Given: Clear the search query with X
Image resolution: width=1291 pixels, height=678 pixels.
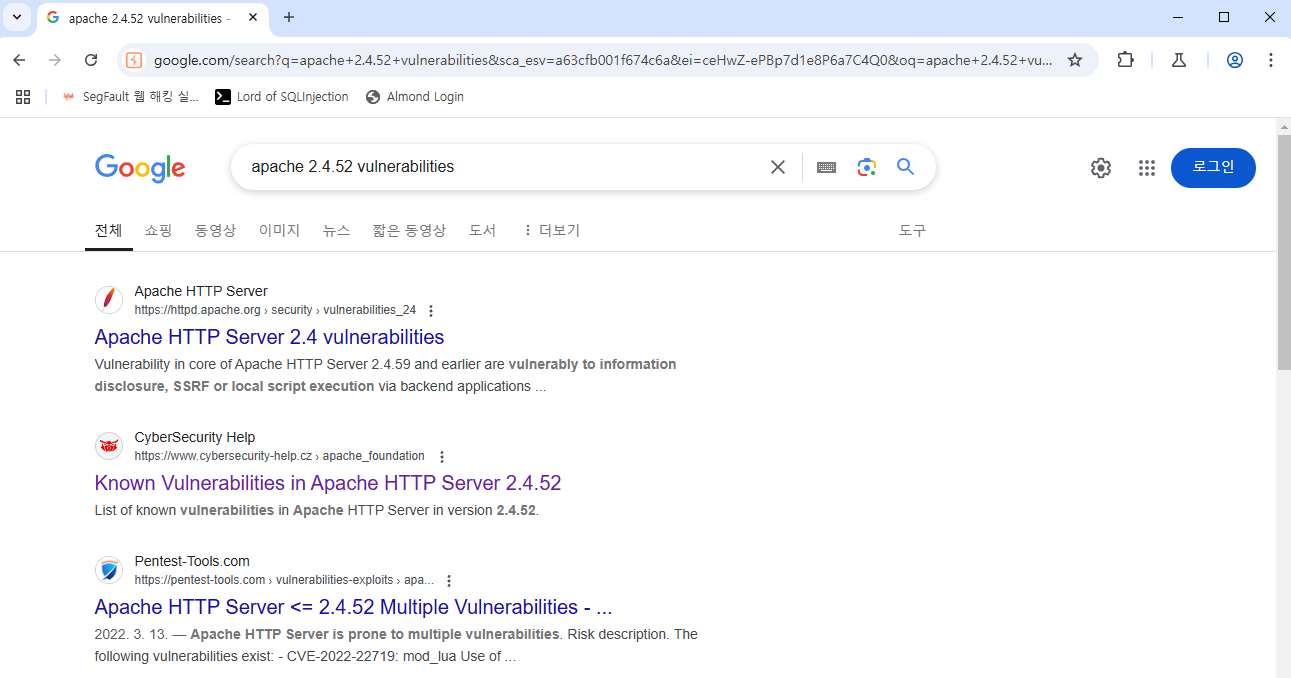Looking at the screenshot, I should (777, 167).
